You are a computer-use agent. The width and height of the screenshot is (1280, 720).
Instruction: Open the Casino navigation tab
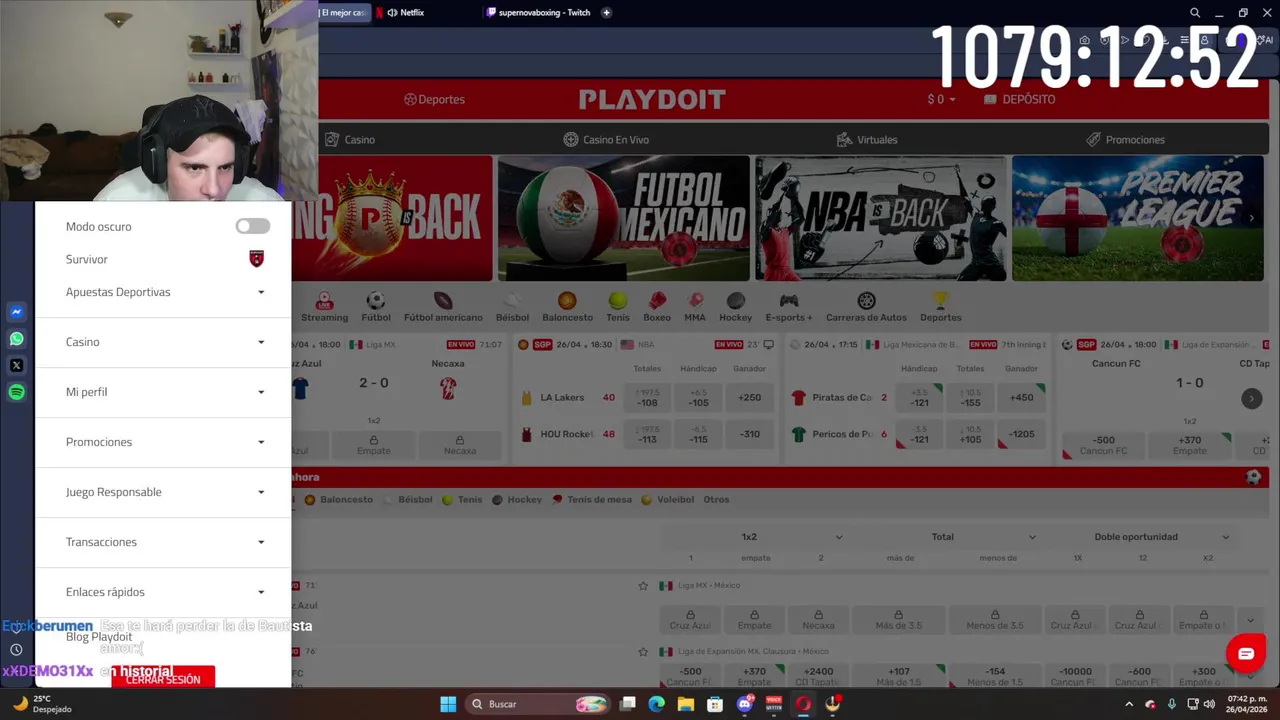tap(350, 140)
